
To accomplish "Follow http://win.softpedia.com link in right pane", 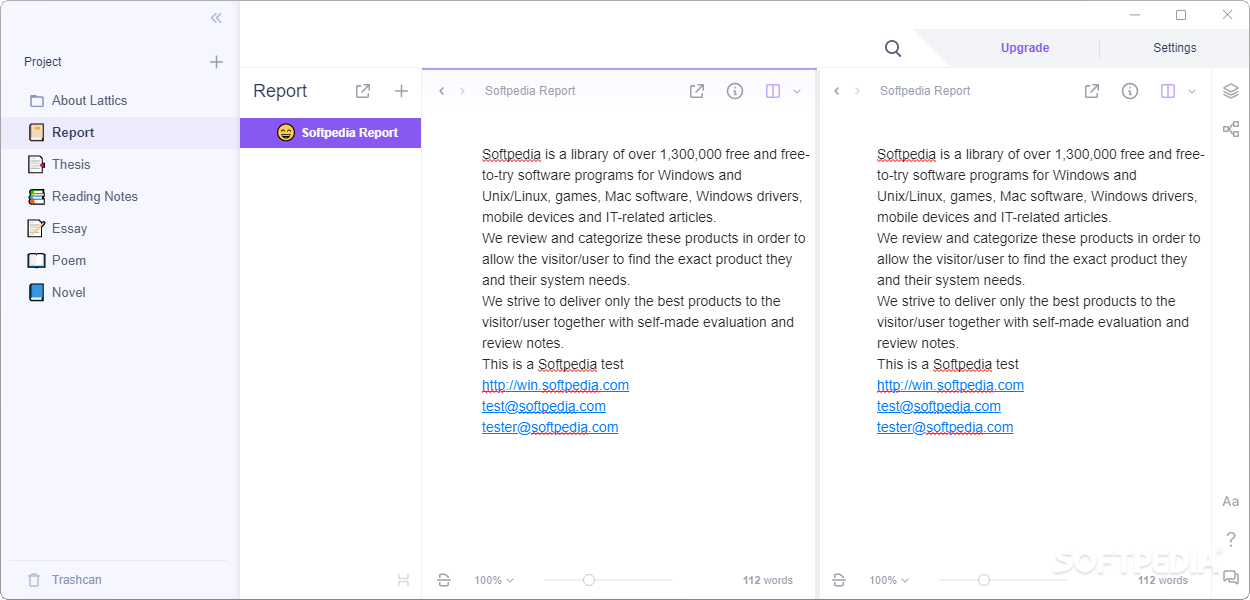I will (x=950, y=385).
